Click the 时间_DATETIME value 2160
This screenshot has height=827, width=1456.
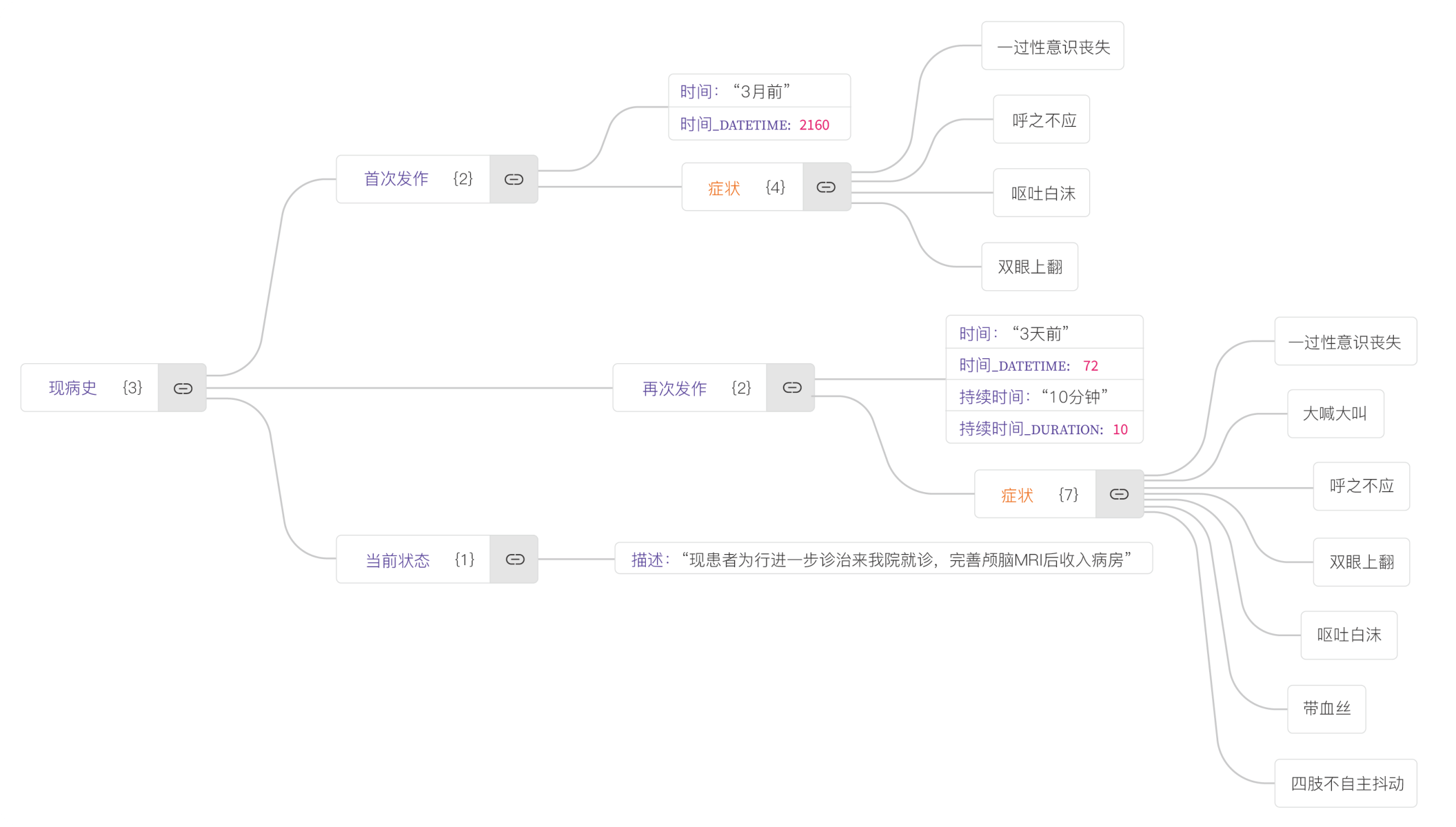[814, 125]
